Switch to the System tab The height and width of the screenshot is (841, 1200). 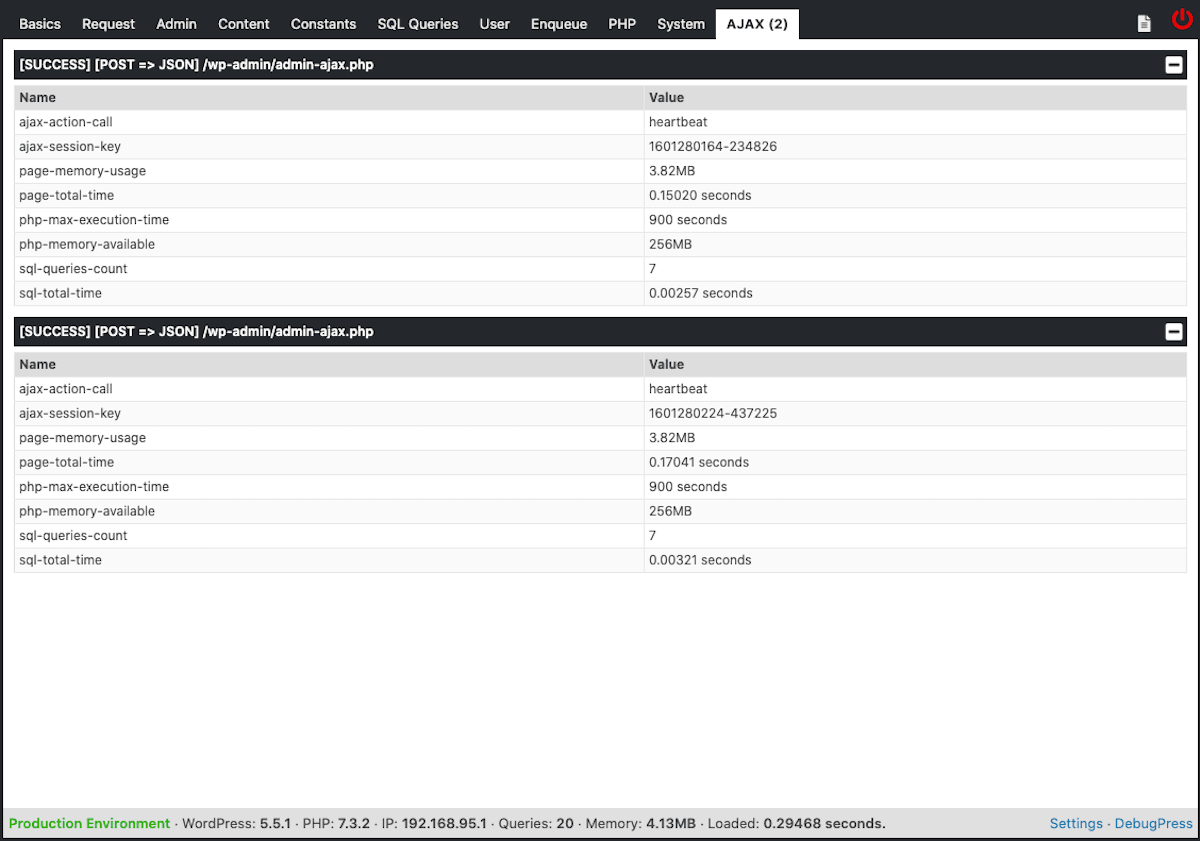click(681, 24)
